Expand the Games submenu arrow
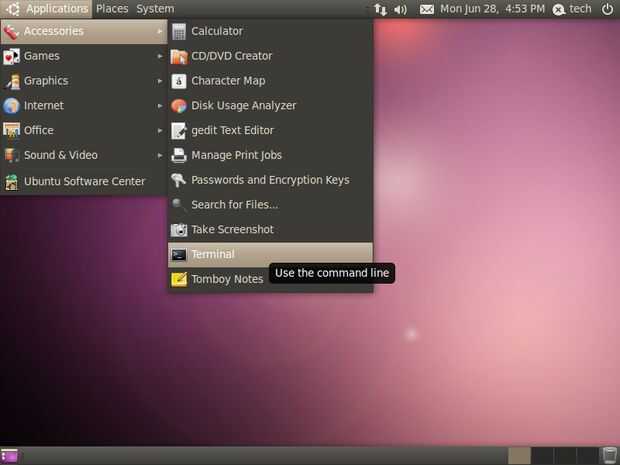 160,56
